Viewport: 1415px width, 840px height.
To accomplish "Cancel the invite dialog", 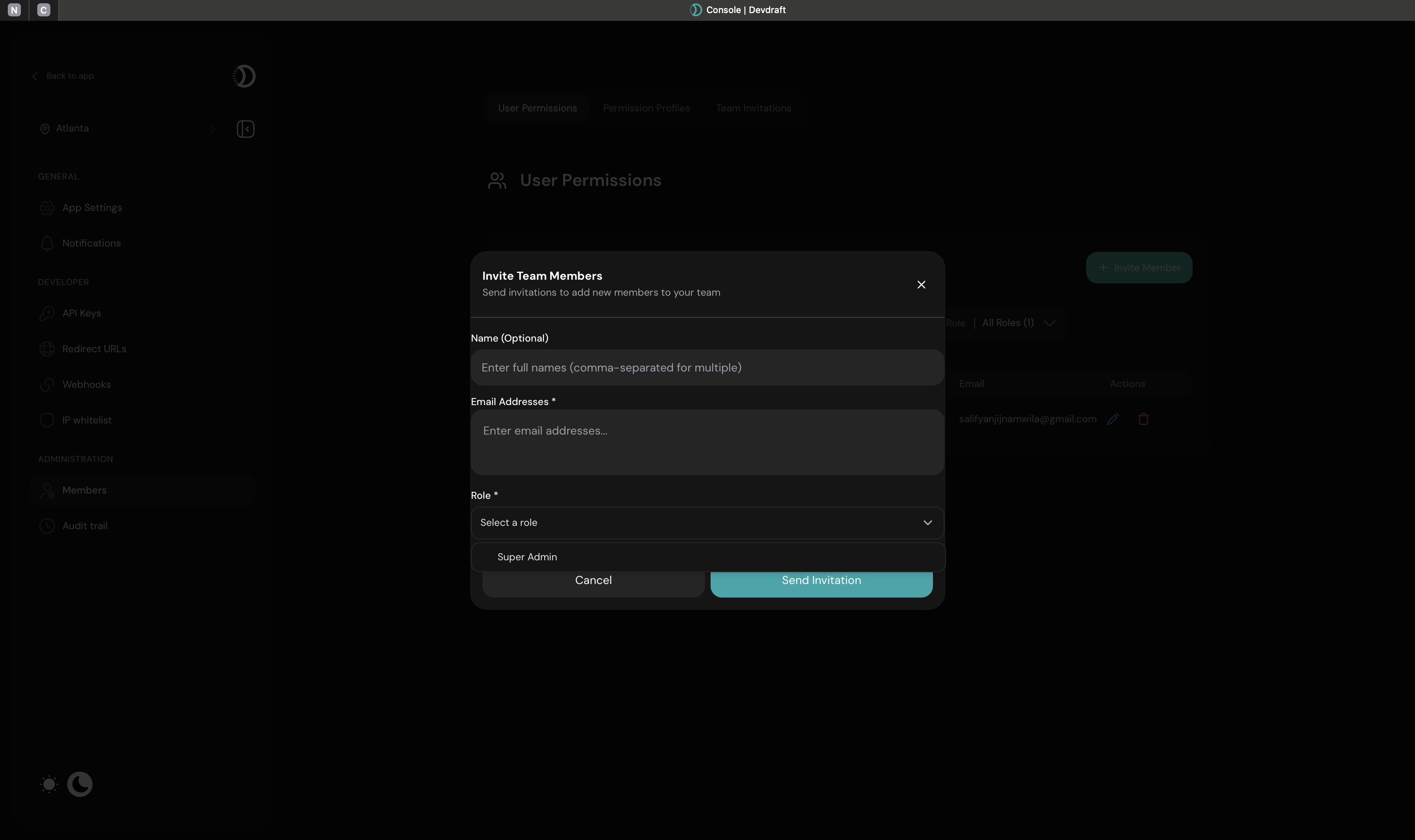I will tap(593, 580).
